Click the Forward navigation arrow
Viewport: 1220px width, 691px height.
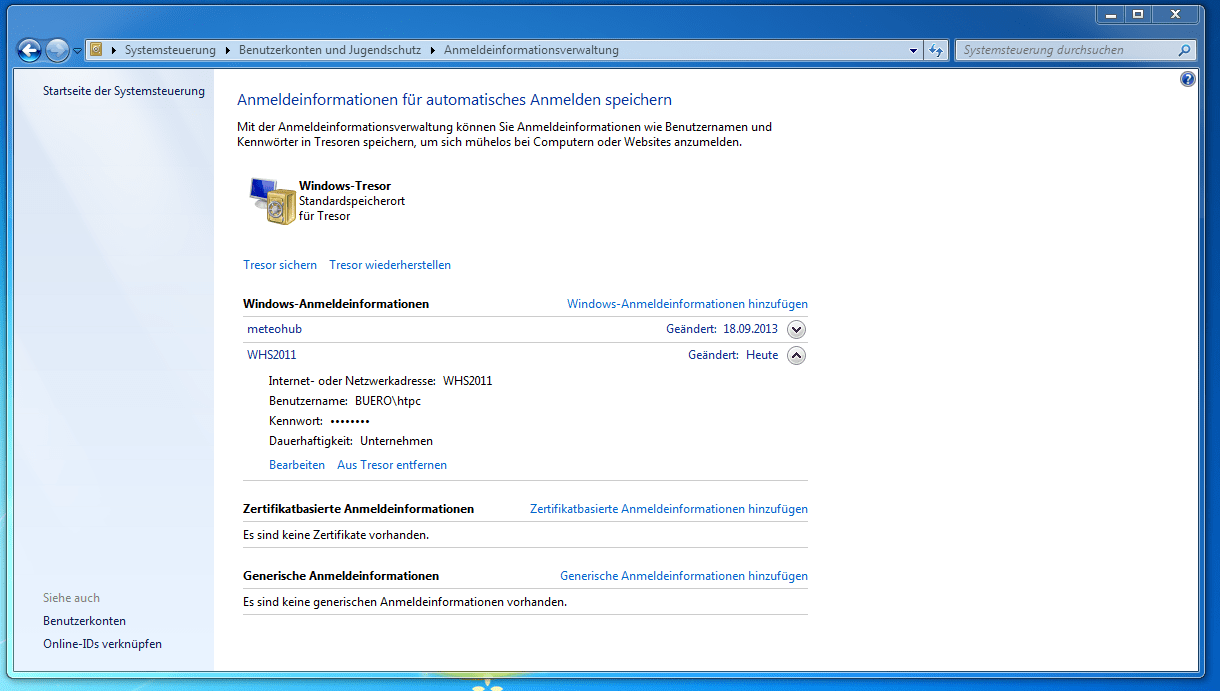coord(57,49)
